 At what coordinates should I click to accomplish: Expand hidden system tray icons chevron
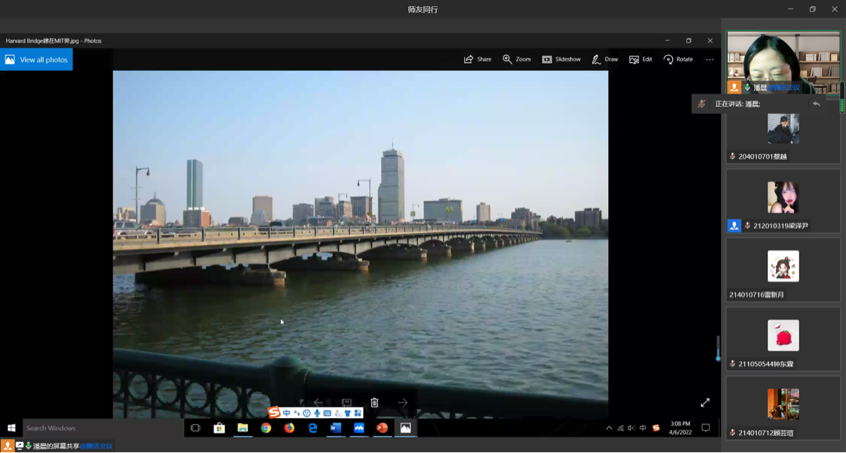tap(608, 428)
